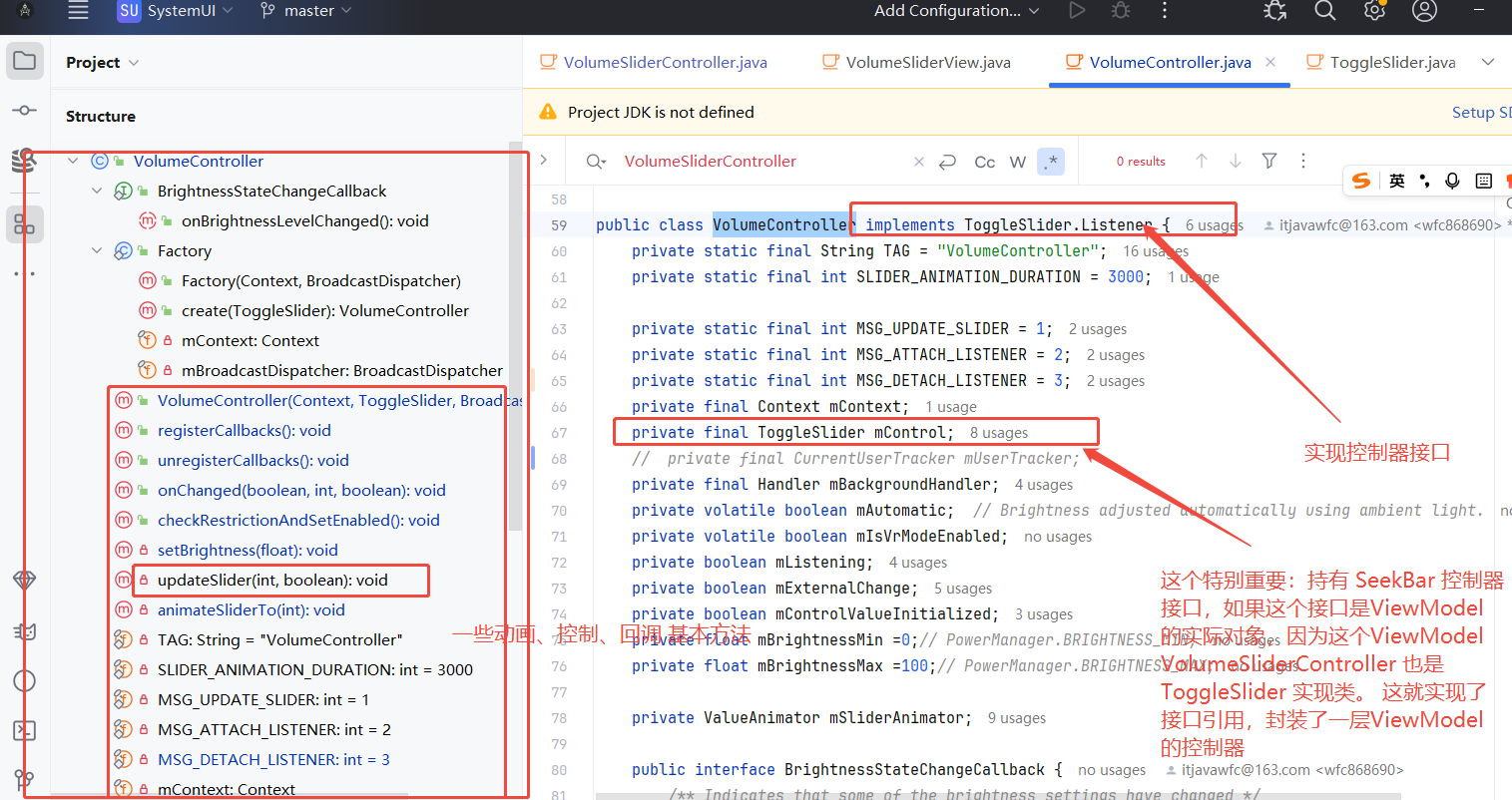
Task: Open Search Everywhere magnifier icon
Action: point(1324,11)
